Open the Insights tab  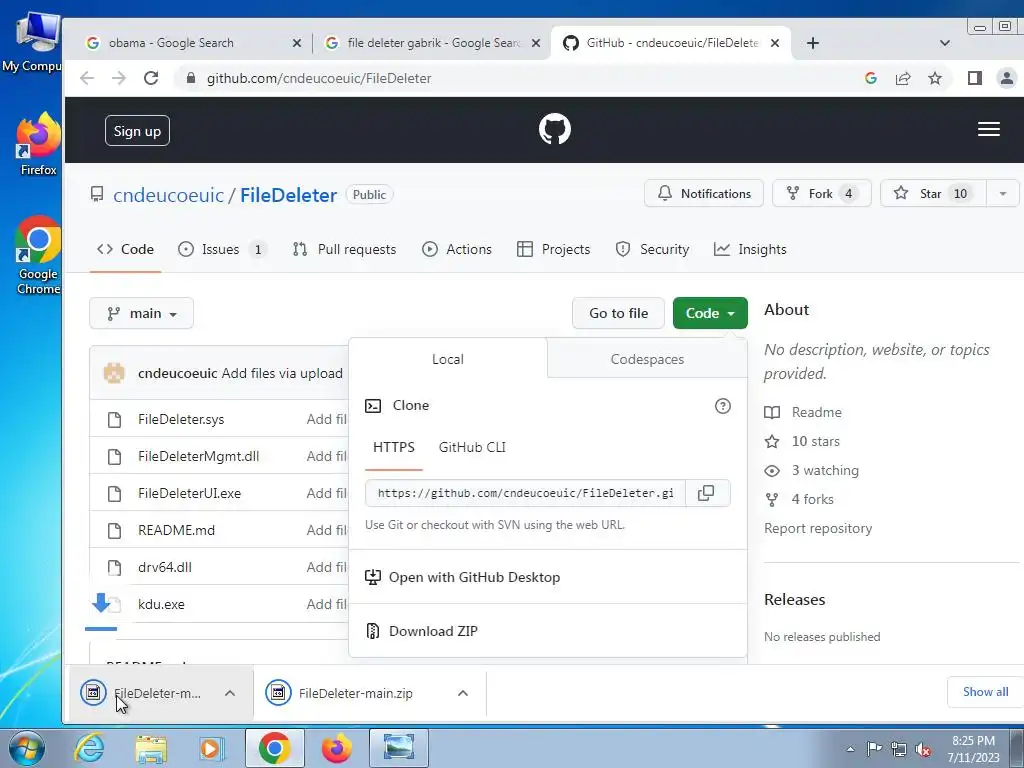coord(750,249)
